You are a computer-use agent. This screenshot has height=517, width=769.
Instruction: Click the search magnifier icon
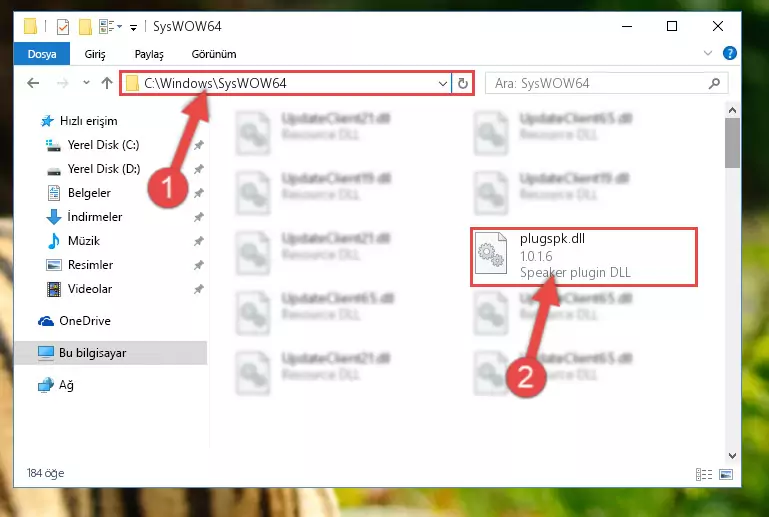coord(714,83)
